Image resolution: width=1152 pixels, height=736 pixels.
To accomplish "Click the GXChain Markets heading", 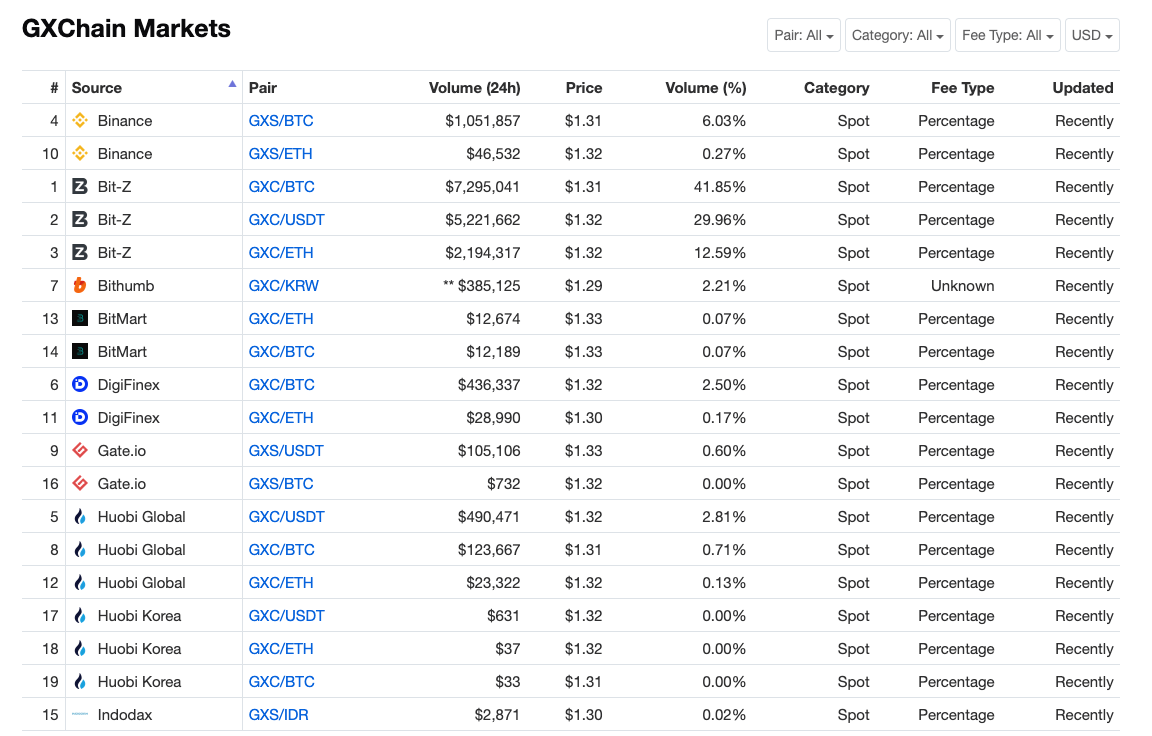I will [126, 29].
